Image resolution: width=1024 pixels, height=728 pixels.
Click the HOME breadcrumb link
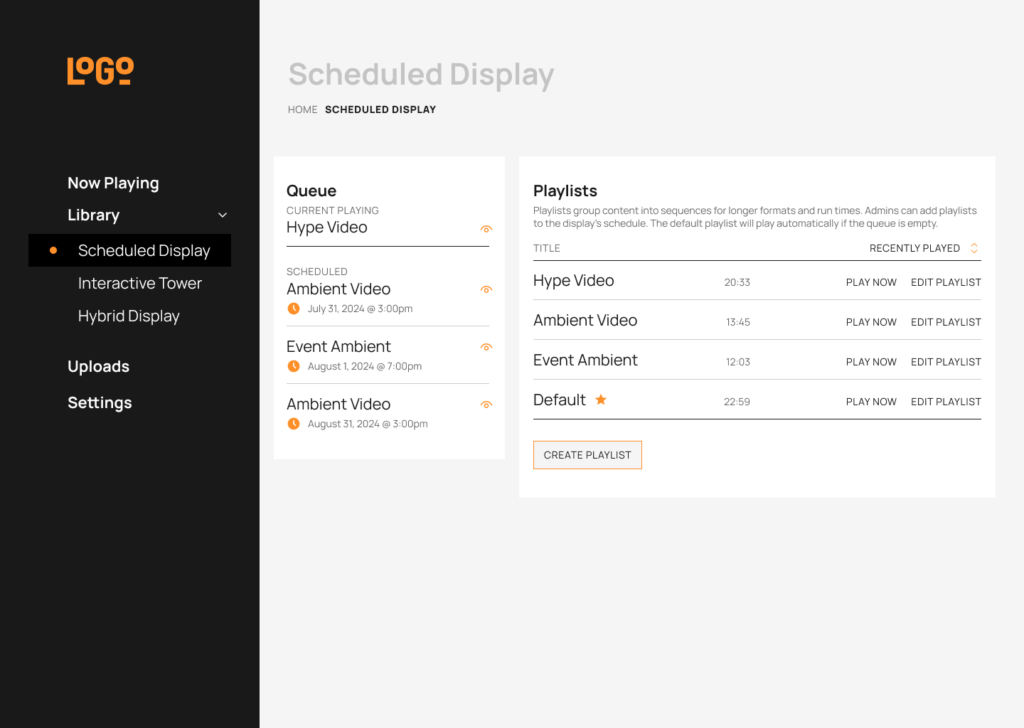click(x=302, y=110)
